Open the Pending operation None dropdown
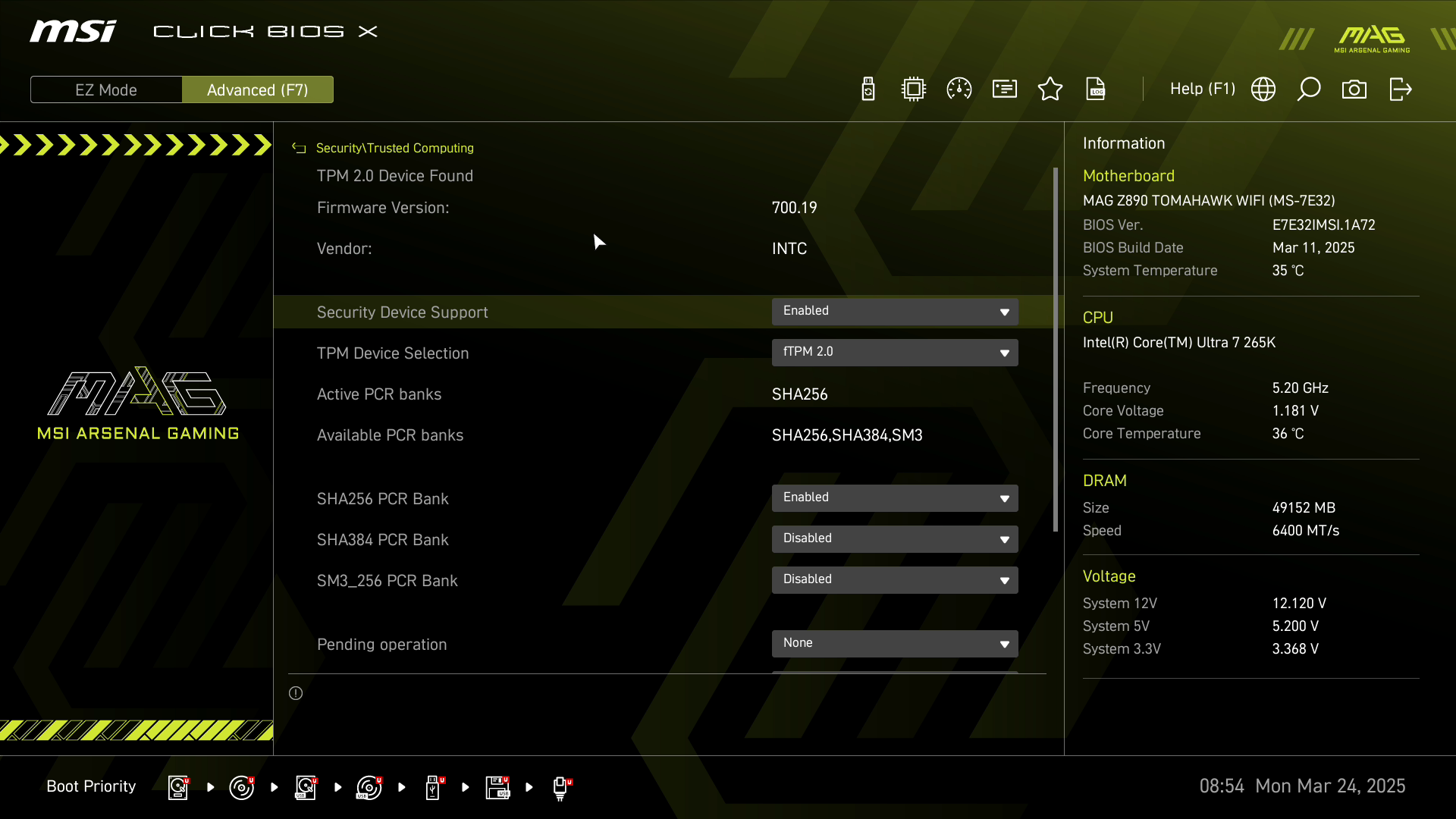1456x819 pixels. tap(895, 644)
